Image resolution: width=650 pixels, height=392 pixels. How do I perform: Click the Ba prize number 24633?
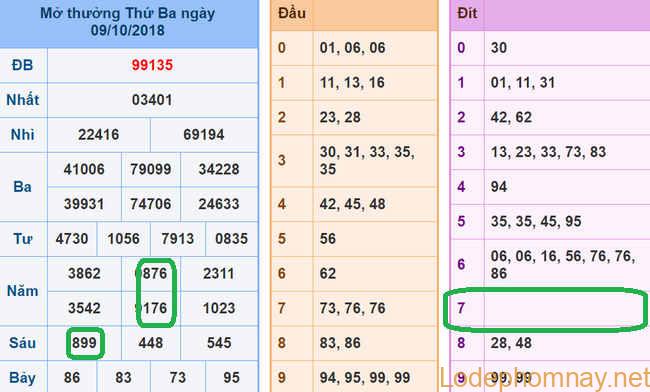219,204
